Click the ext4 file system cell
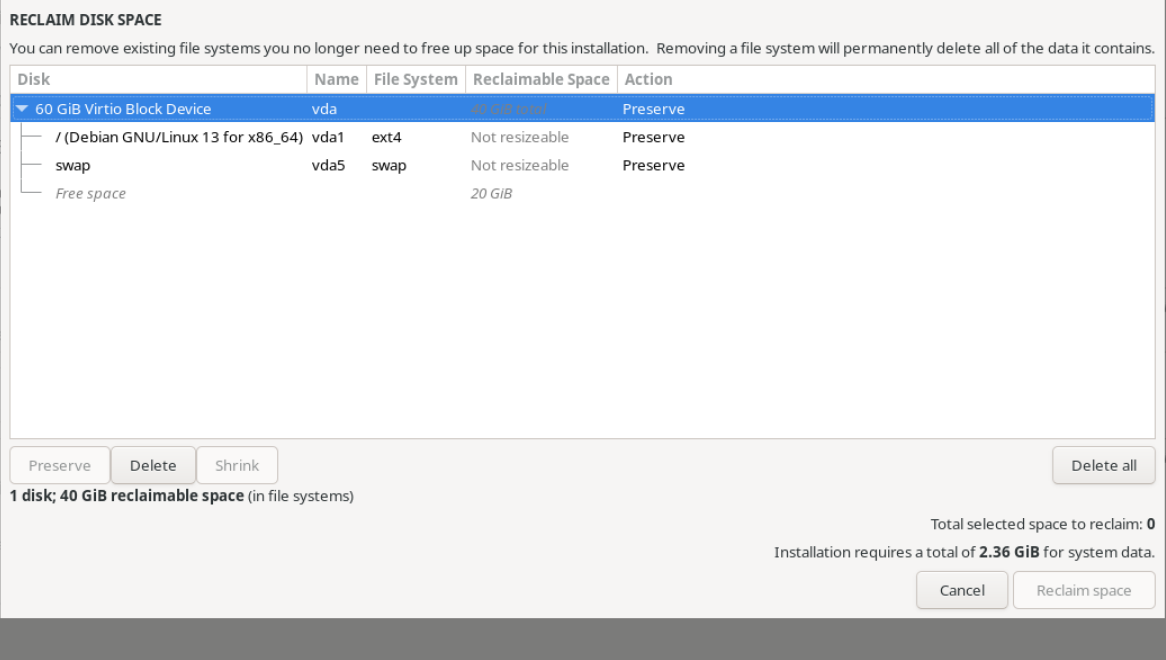This screenshot has height=660, width=1166. pos(387,137)
